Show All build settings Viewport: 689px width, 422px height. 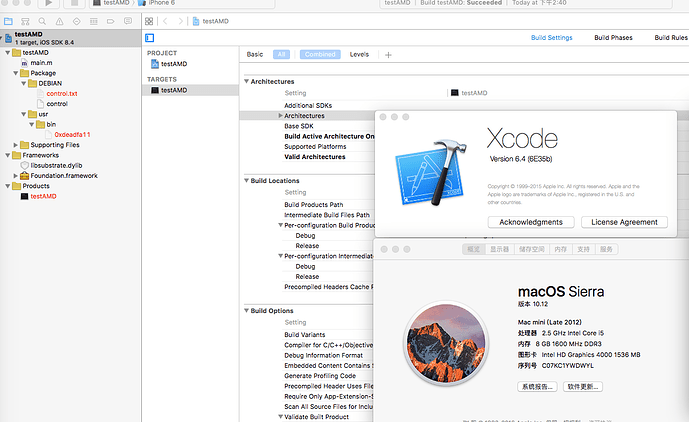[281, 55]
